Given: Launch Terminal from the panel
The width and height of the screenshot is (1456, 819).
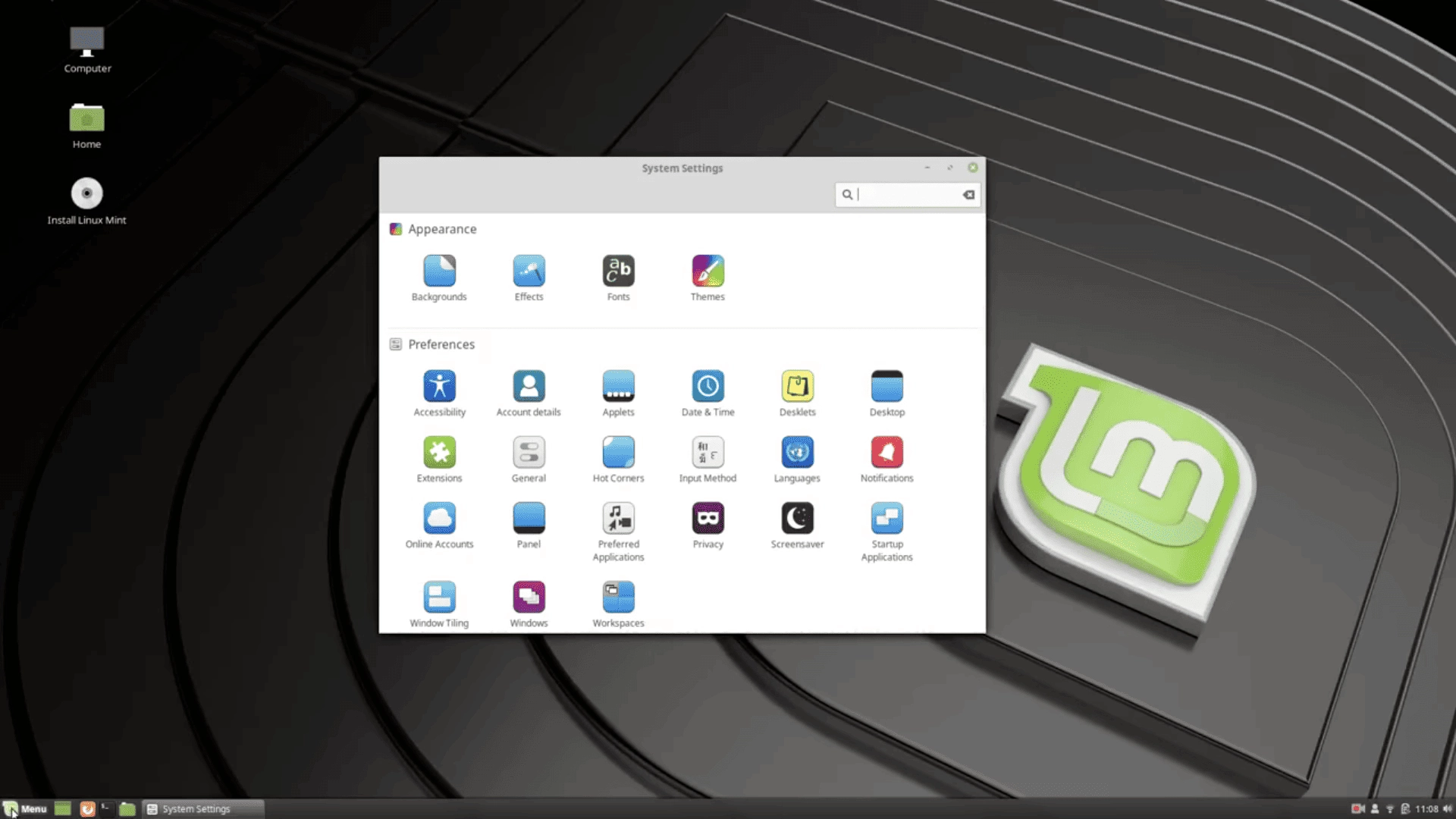Looking at the screenshot, I should coord(106,808).
